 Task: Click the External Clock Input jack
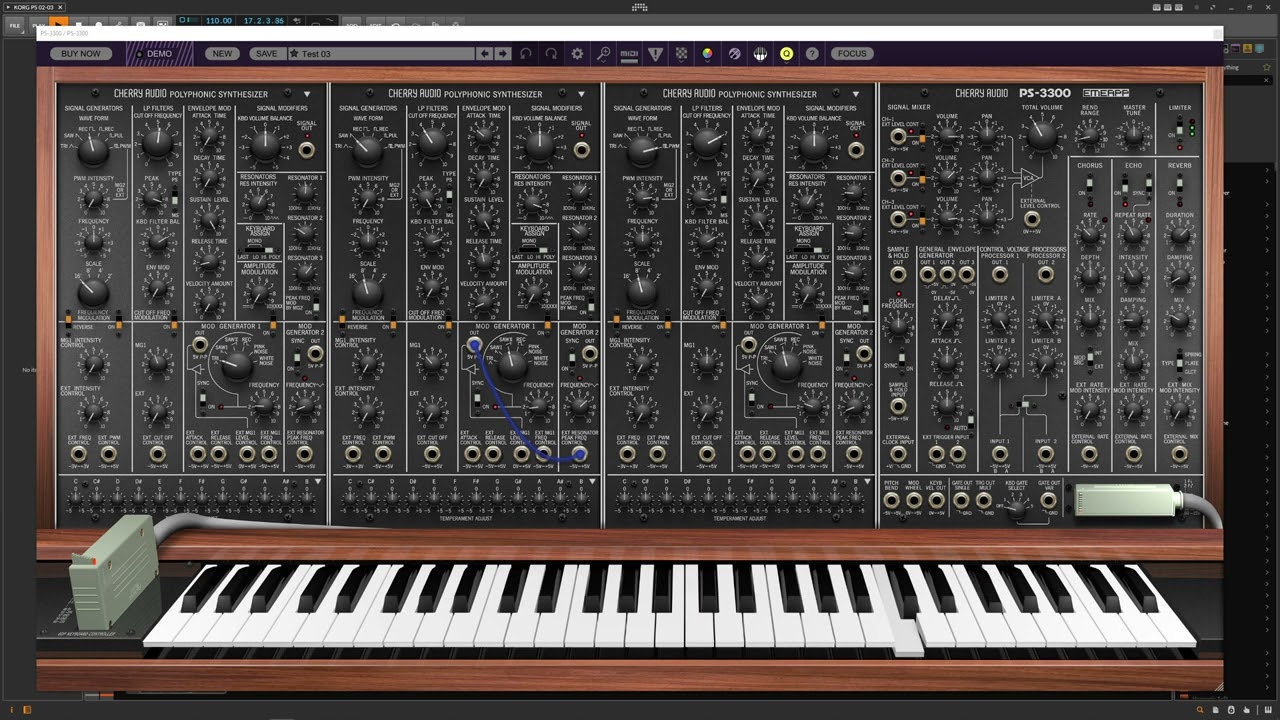click(898, 454)
